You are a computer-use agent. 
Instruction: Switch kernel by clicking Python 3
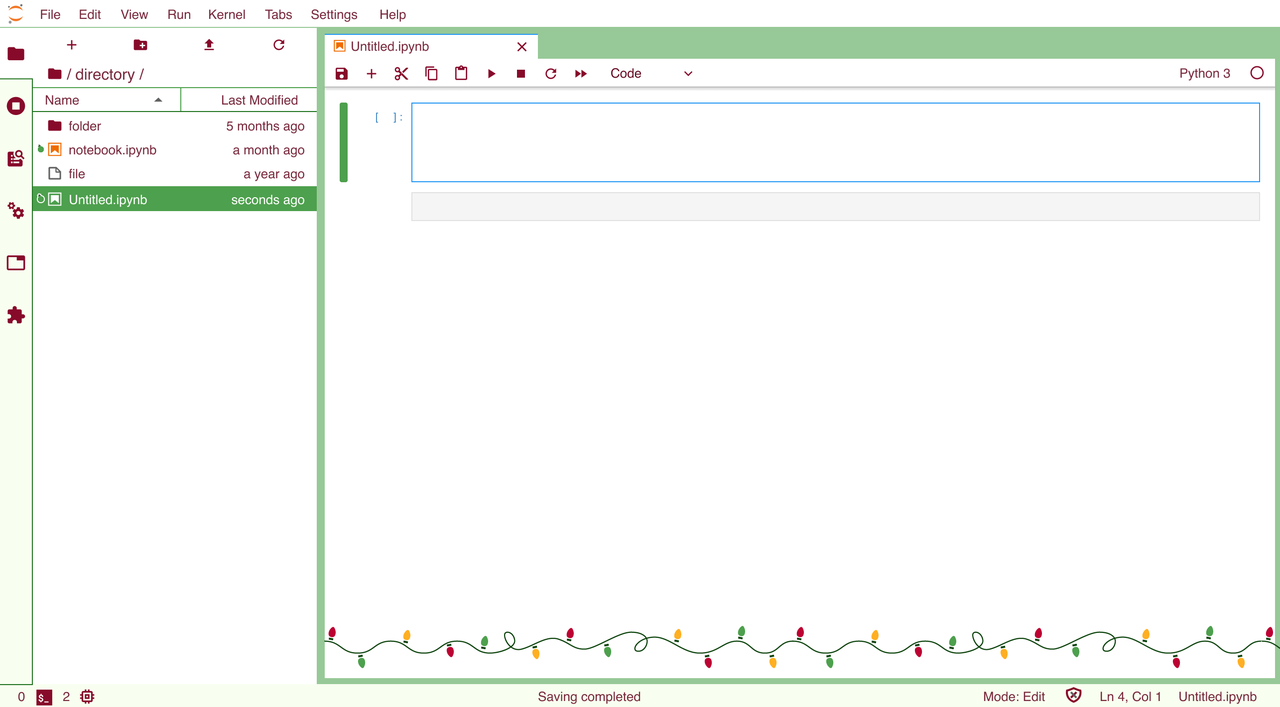(1204, 74)
